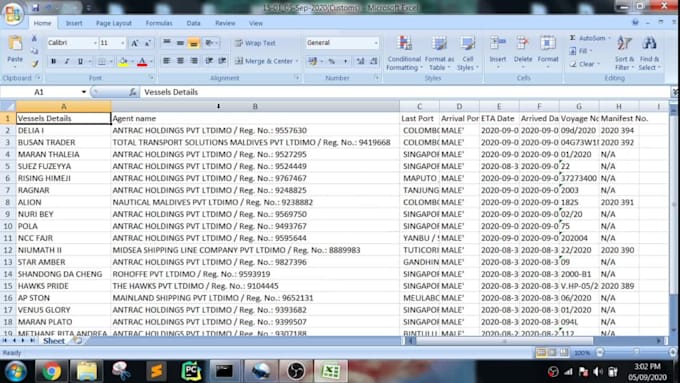This screenshot has width=680, height=383.
Task: Open the Merge & Center dropdown arrow
Action: point(297,61)
